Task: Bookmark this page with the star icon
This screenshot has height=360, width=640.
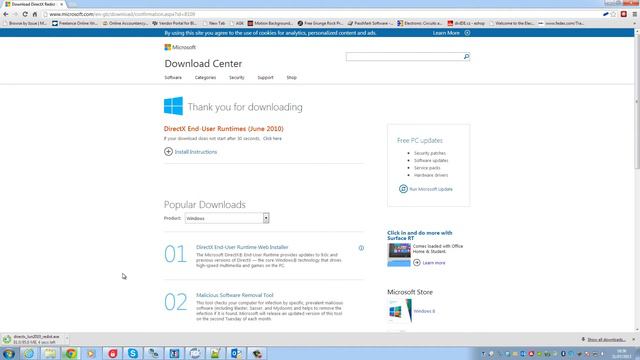Action: click(613, 14)
